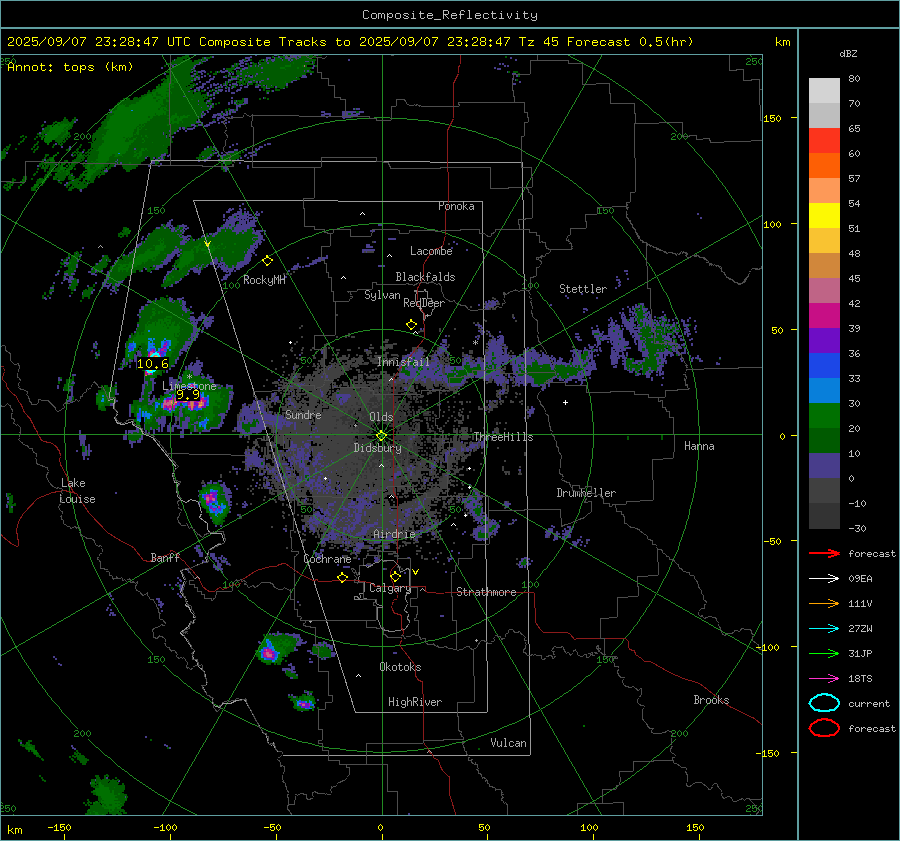Viewport: 900px width, 841px height.
Task: Click yellow diamond marker beside RockyMH
Action: (267, 261)
